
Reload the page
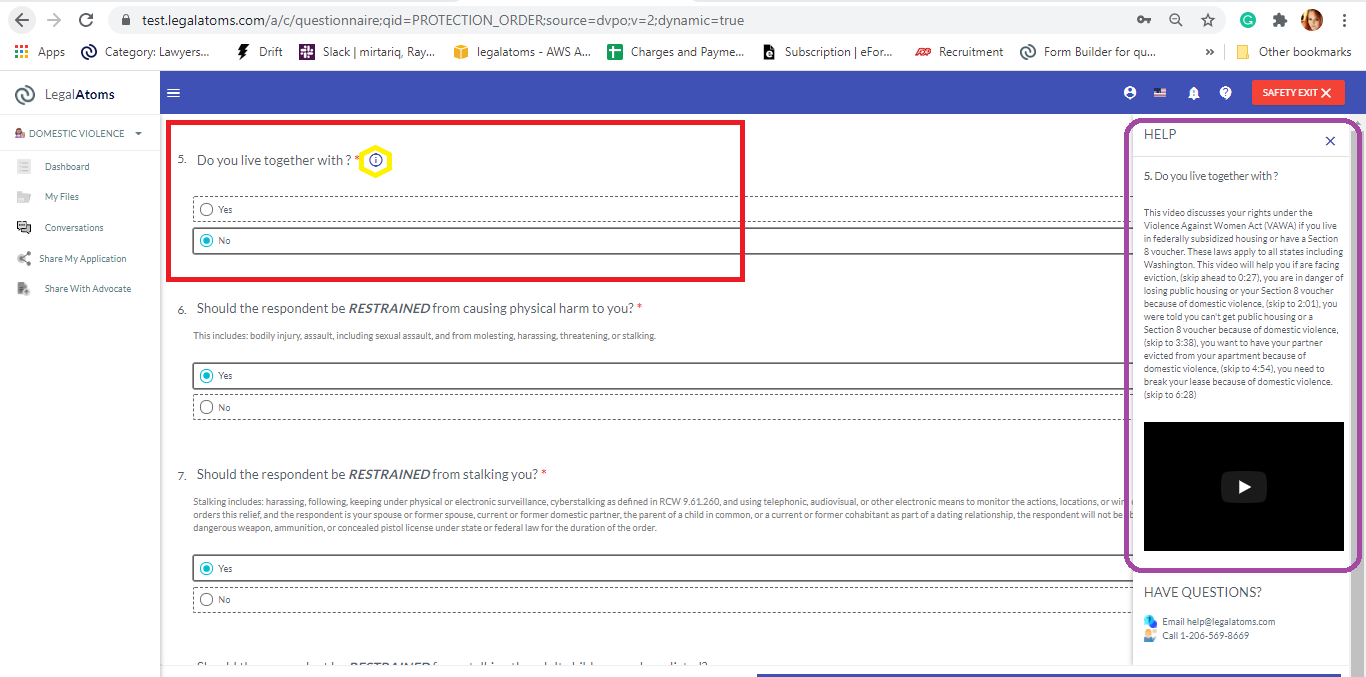86,20
